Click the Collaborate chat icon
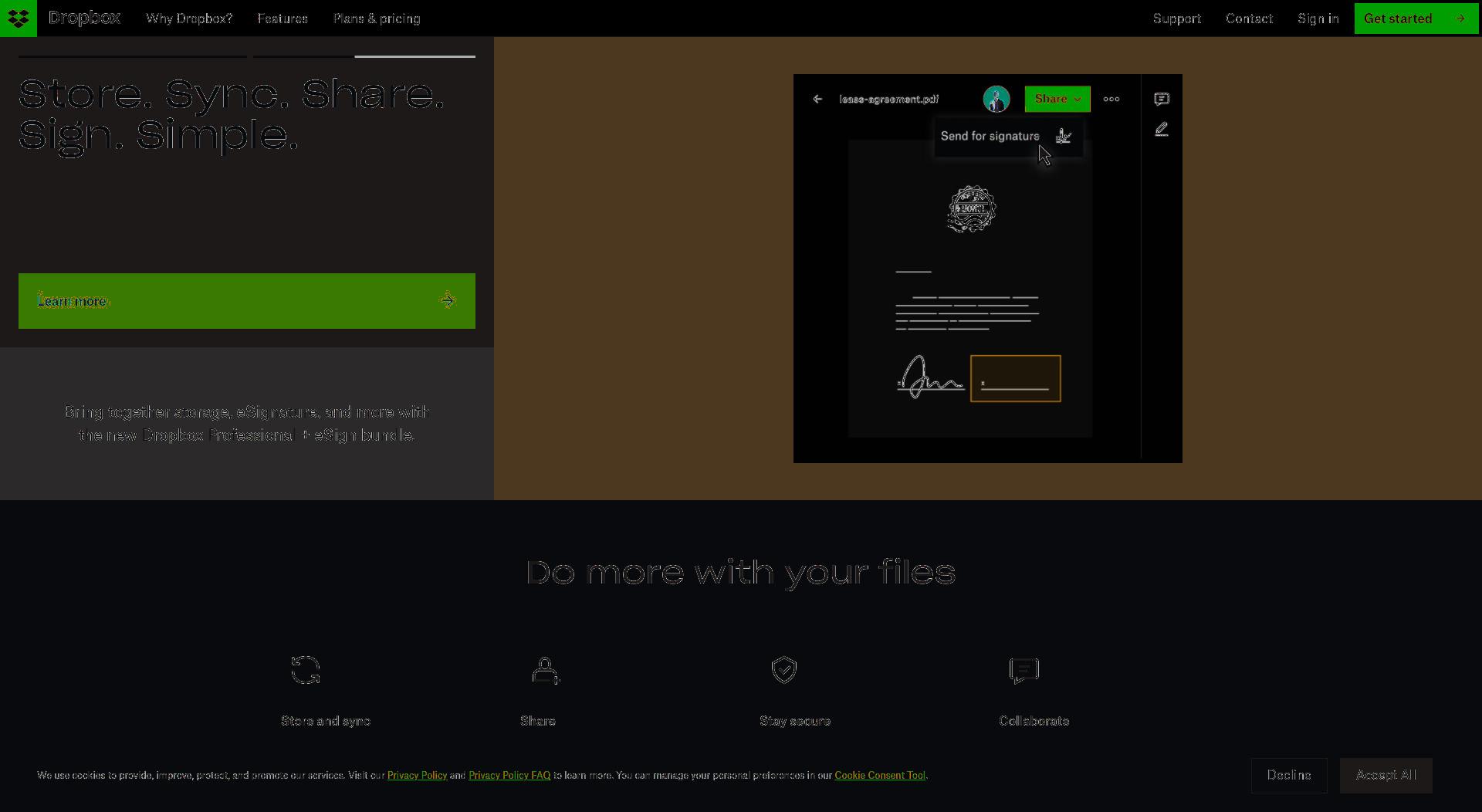The image size is (1482, 812). (1024, 670)
